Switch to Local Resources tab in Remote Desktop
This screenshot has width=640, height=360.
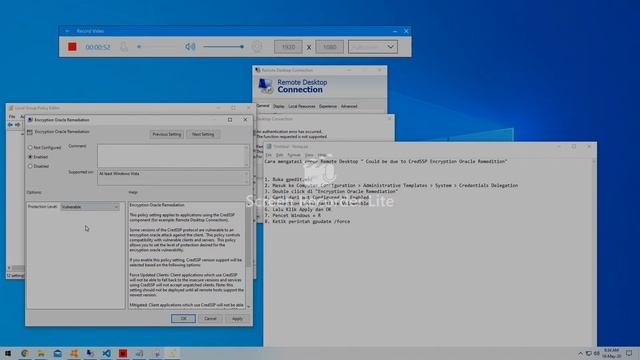(302, 106)
